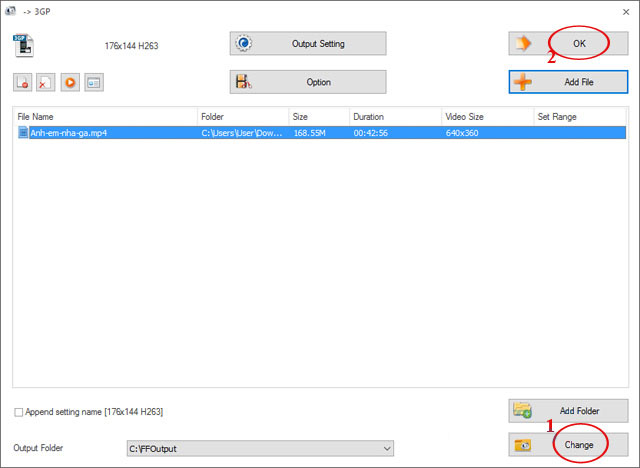Open the media file info icon

pos(93,83)
